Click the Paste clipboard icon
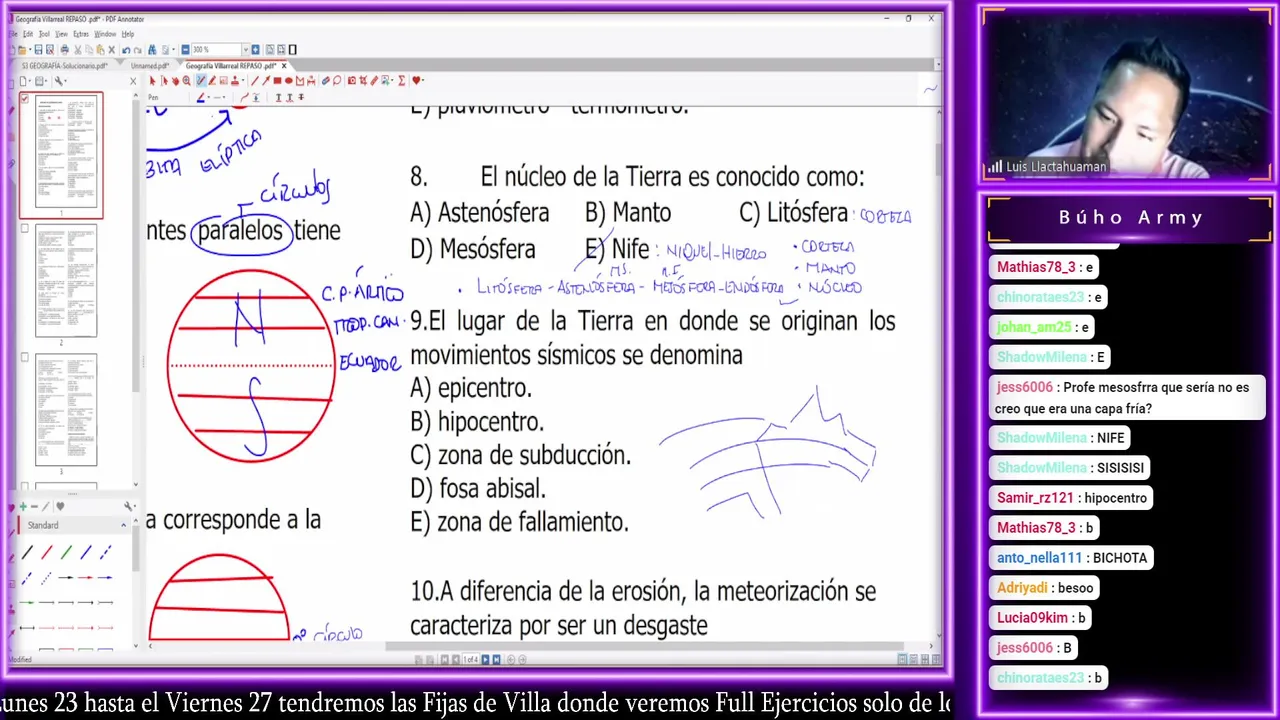This screenshot has width=1280, height=720. click(x=100, y=49)
